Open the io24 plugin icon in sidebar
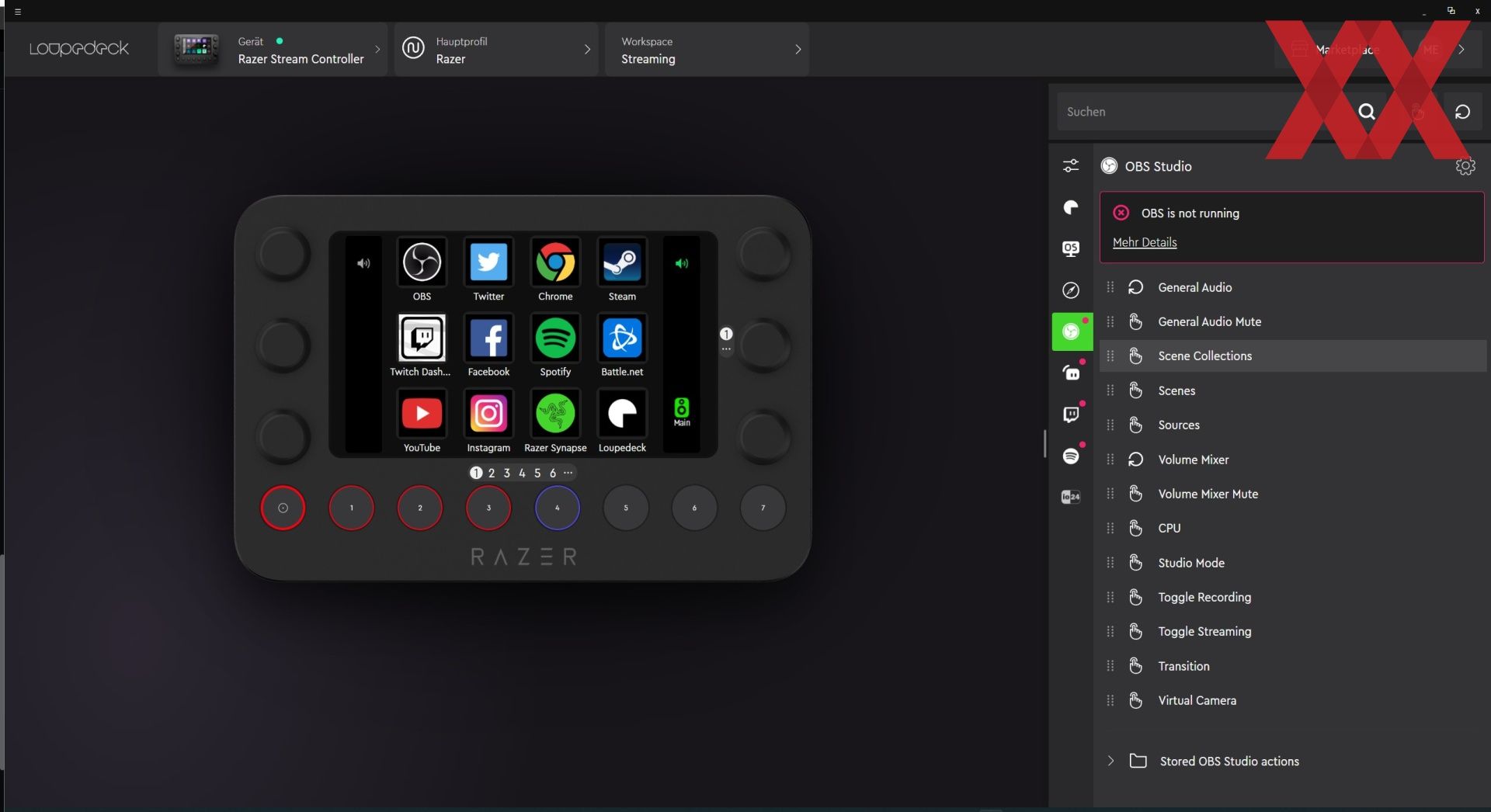Viewport: 1491px width, 812px height. (x=1072, y=497)
